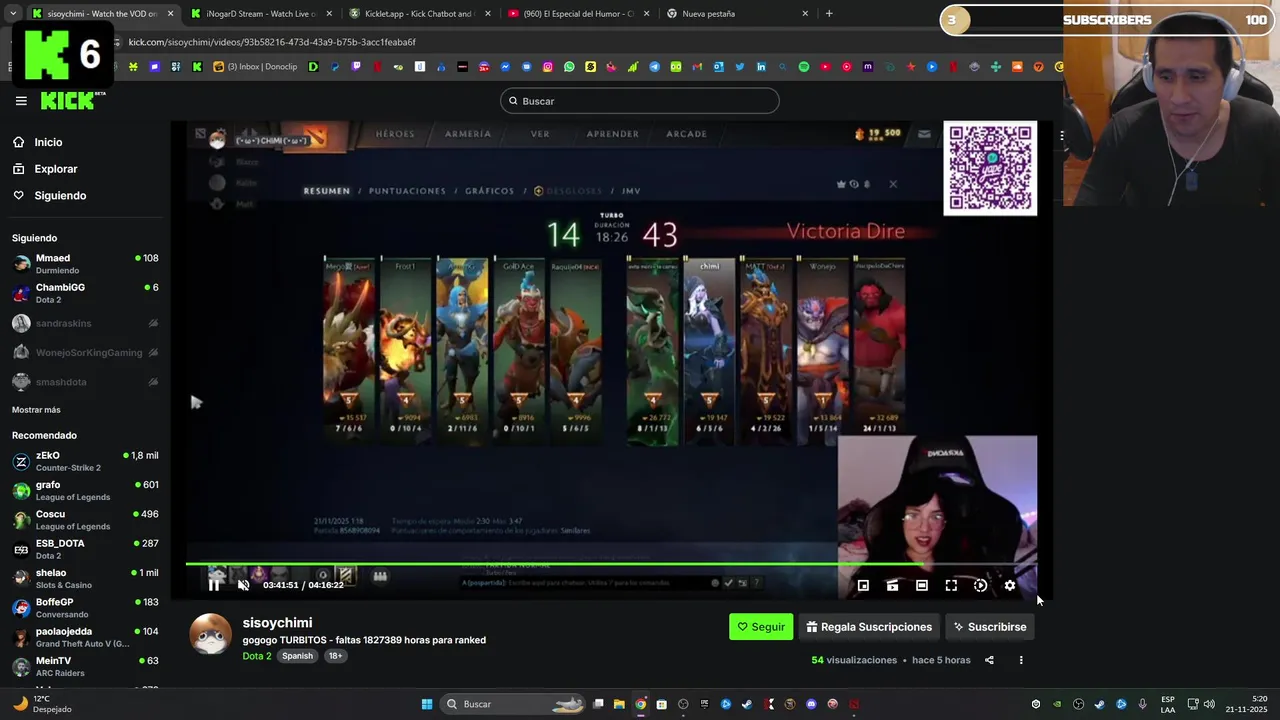1280x720 pixels.
Task: Unmute the video player volume
Action: click(243, 585)
